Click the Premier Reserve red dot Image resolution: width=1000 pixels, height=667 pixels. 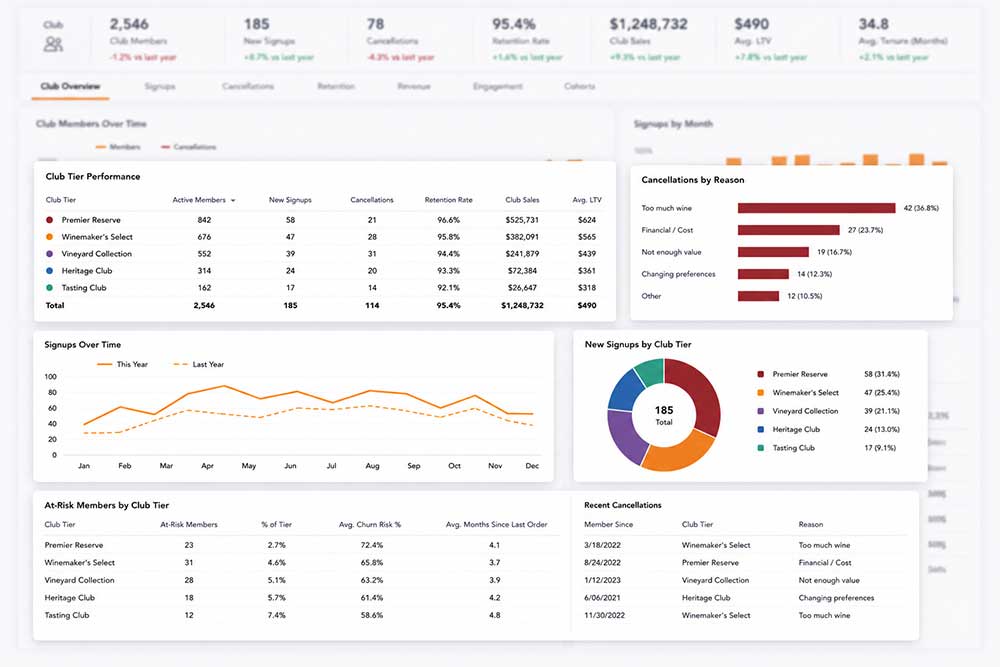pos(50,220)
